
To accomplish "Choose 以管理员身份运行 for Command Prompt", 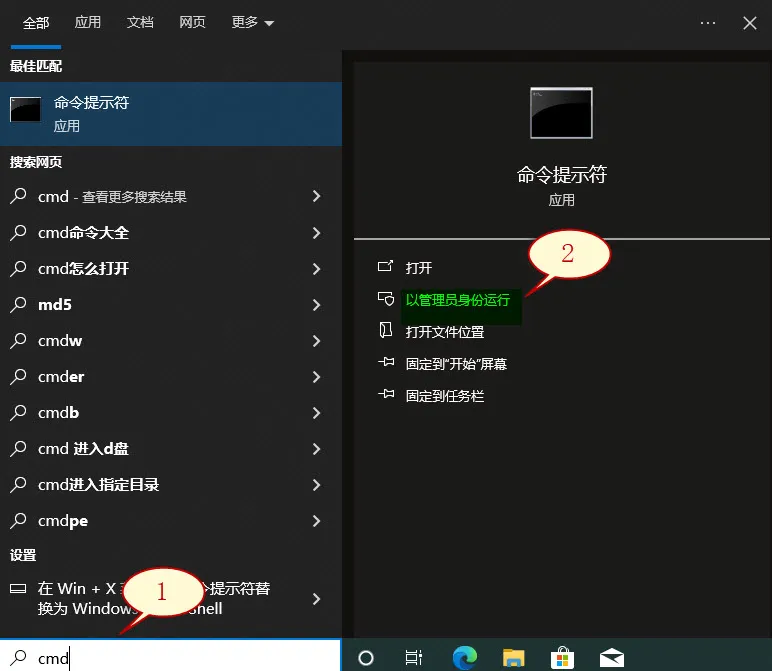I will tap(457, 300).
